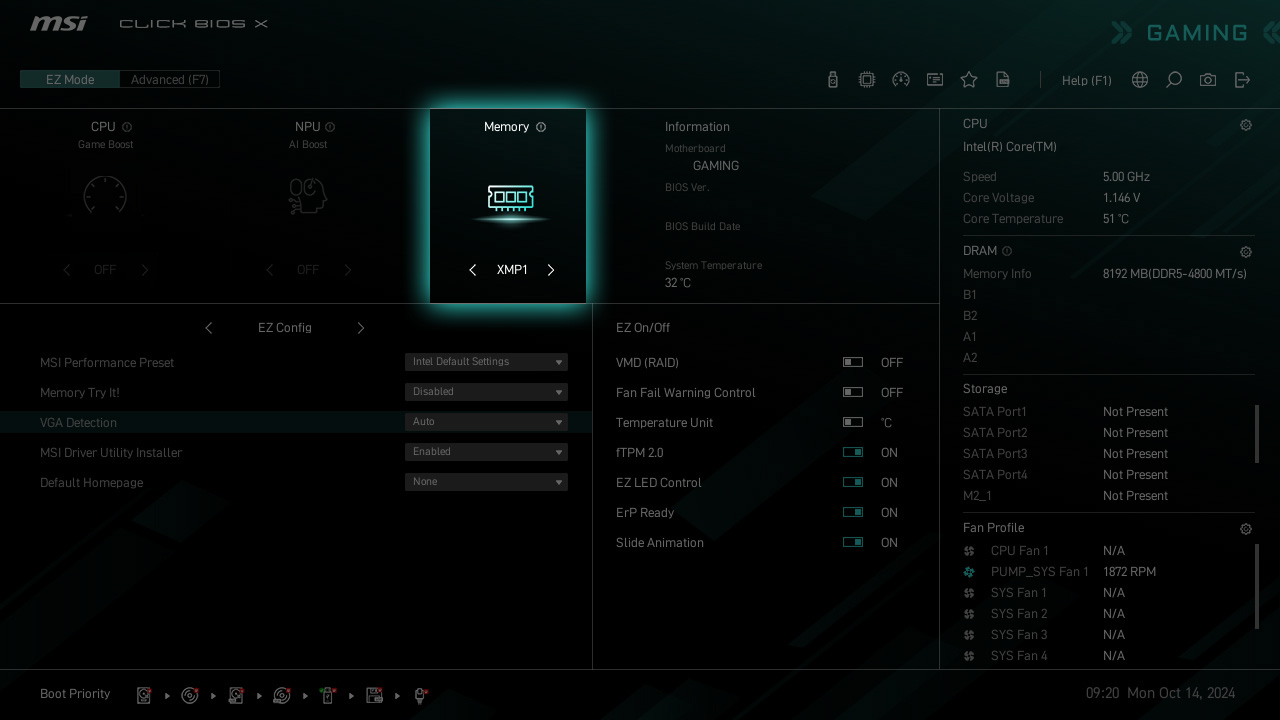The image size is (1280, 720).
Task: Click the globe language icon
Action: click(1140, 80)
